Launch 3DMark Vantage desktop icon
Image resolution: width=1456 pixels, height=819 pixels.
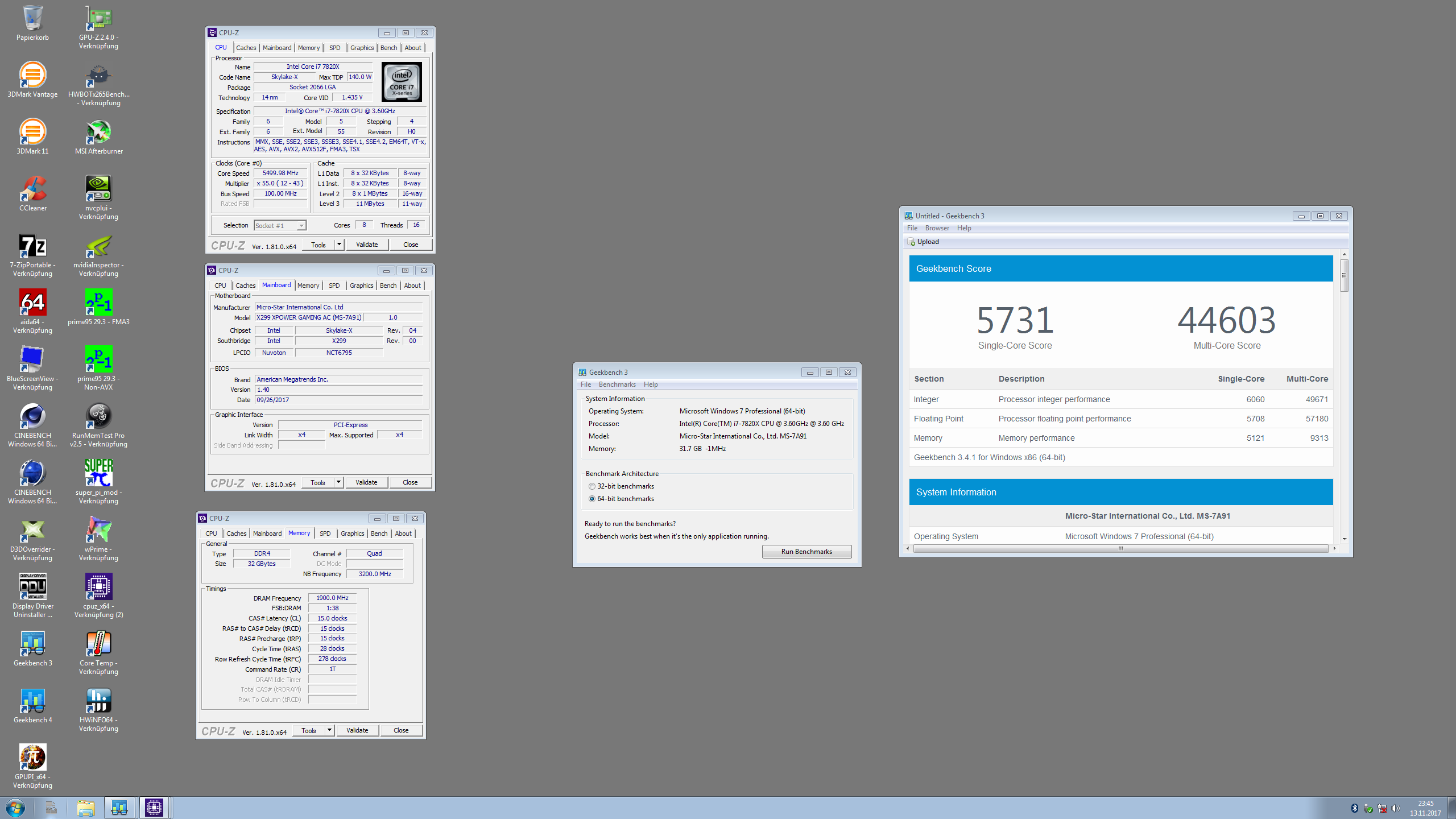(x=32, y=80)
